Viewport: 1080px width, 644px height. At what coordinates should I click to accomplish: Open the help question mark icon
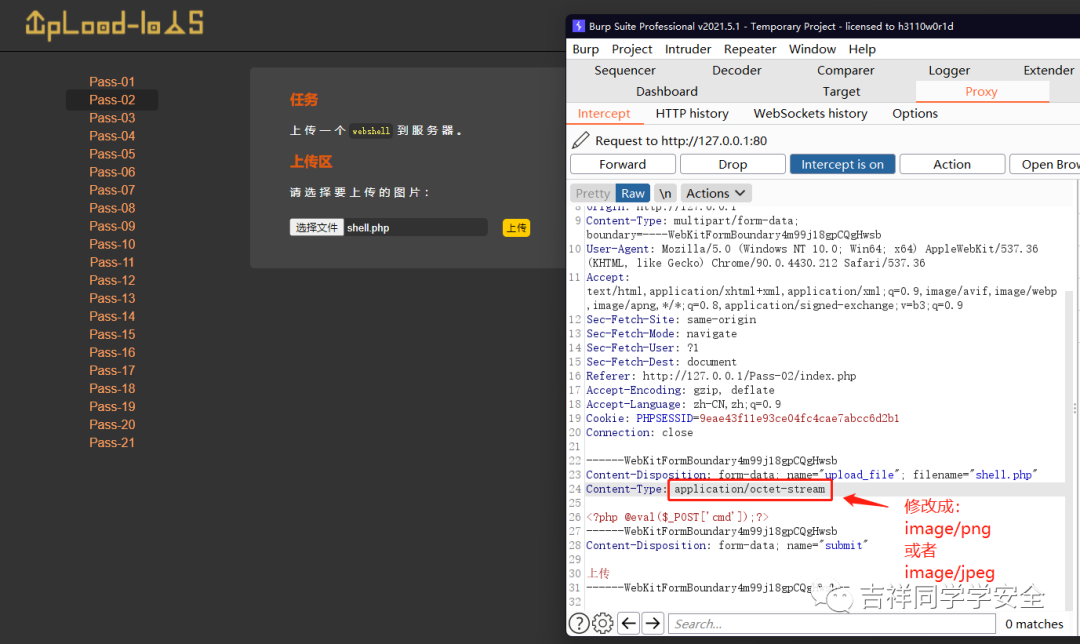click(579, 623)
